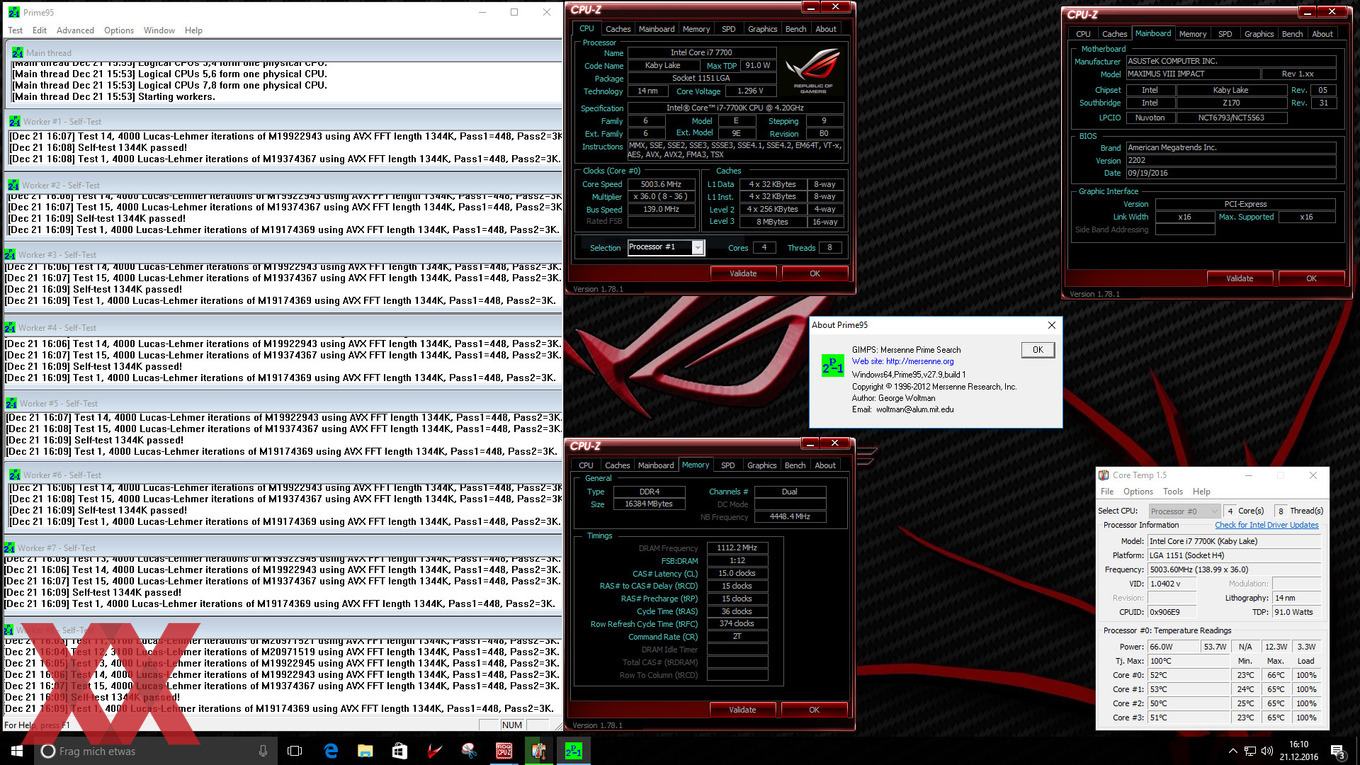Open the Test menu in Prime95
Viewport: 1360px width, 765px height.
15,31
